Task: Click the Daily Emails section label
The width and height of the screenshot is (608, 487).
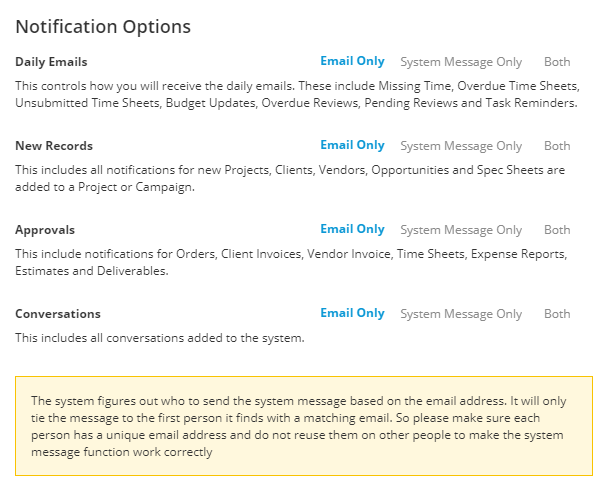Action: (x=51, y=62)
